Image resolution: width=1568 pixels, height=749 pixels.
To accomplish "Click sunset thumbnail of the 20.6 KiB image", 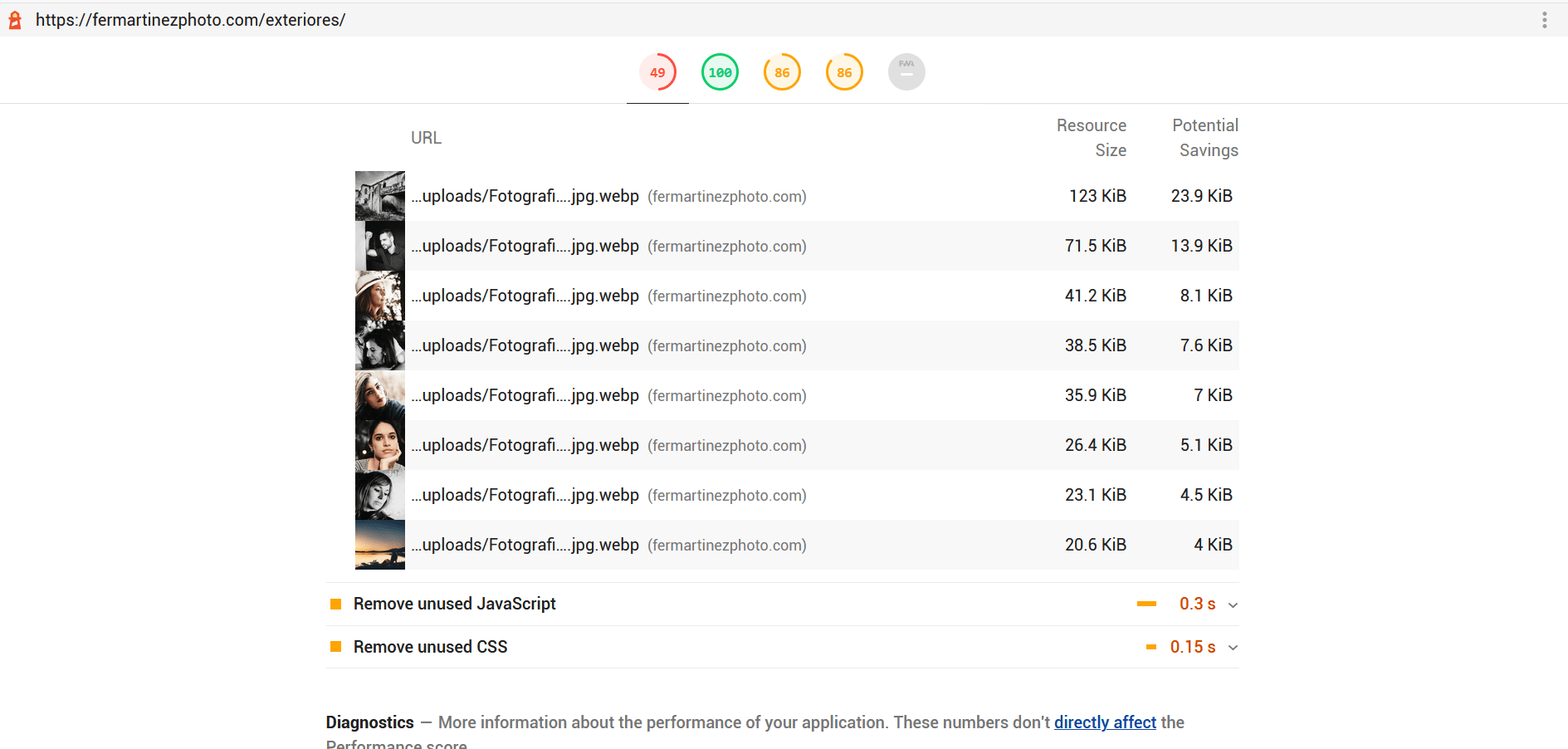I will tap(380, 545).
